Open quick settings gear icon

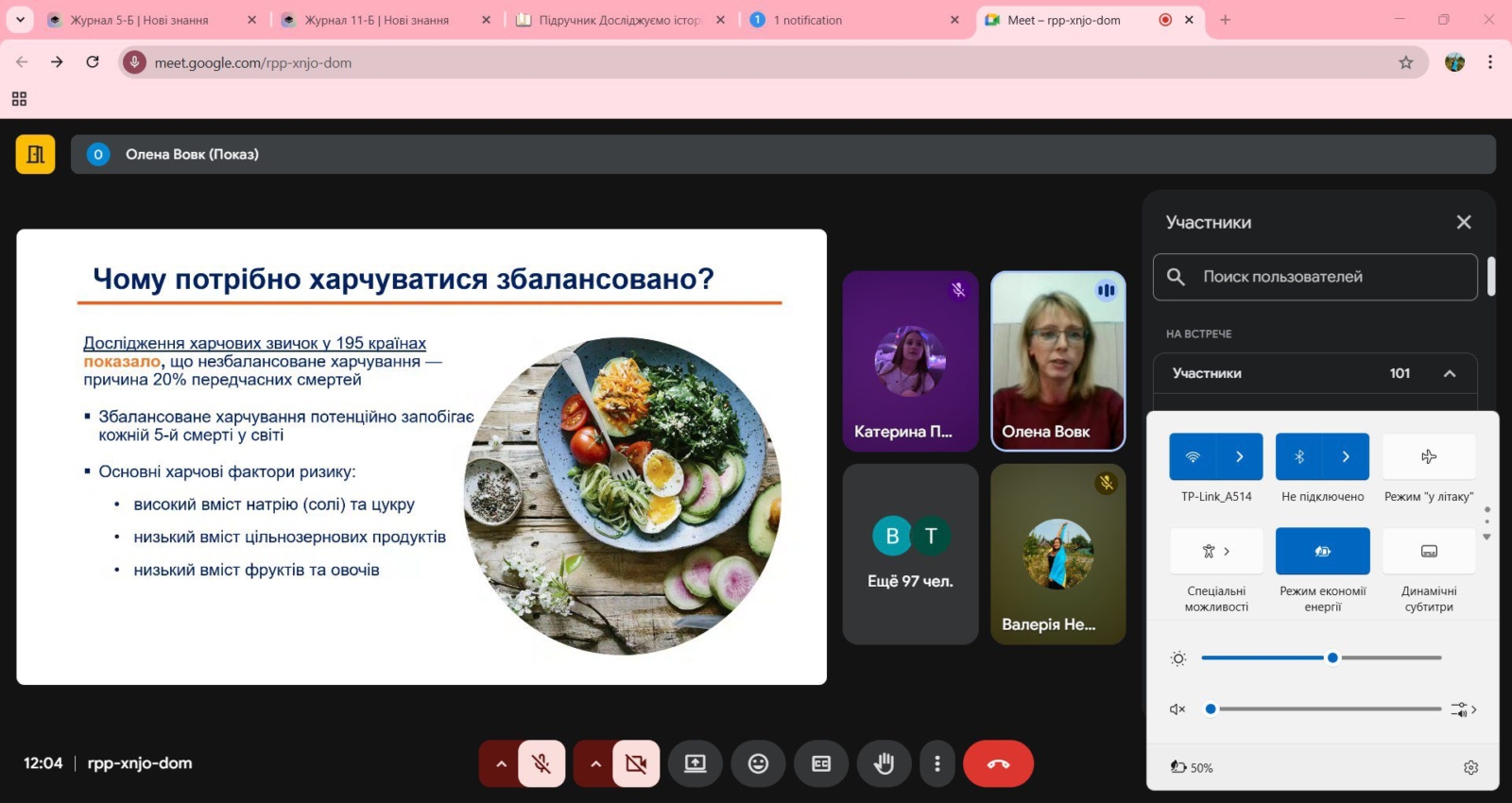click(x=1470, y=767)
